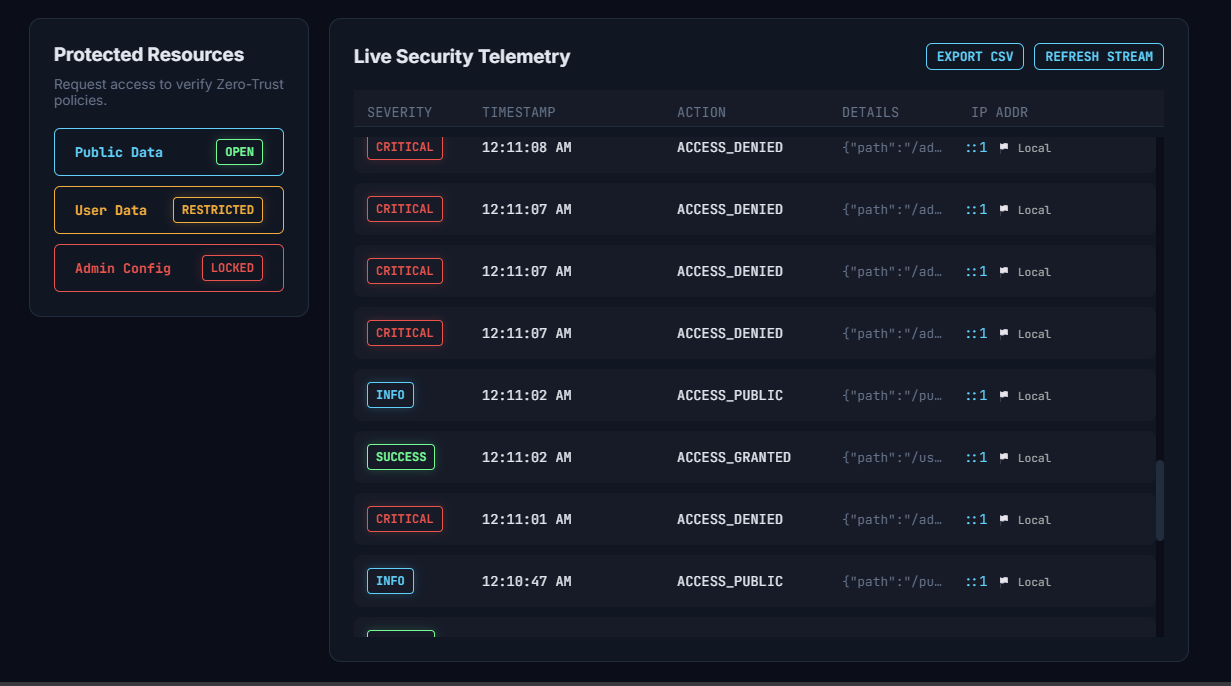
Task: Request access to User Data resource
Action: coord(169,210)
